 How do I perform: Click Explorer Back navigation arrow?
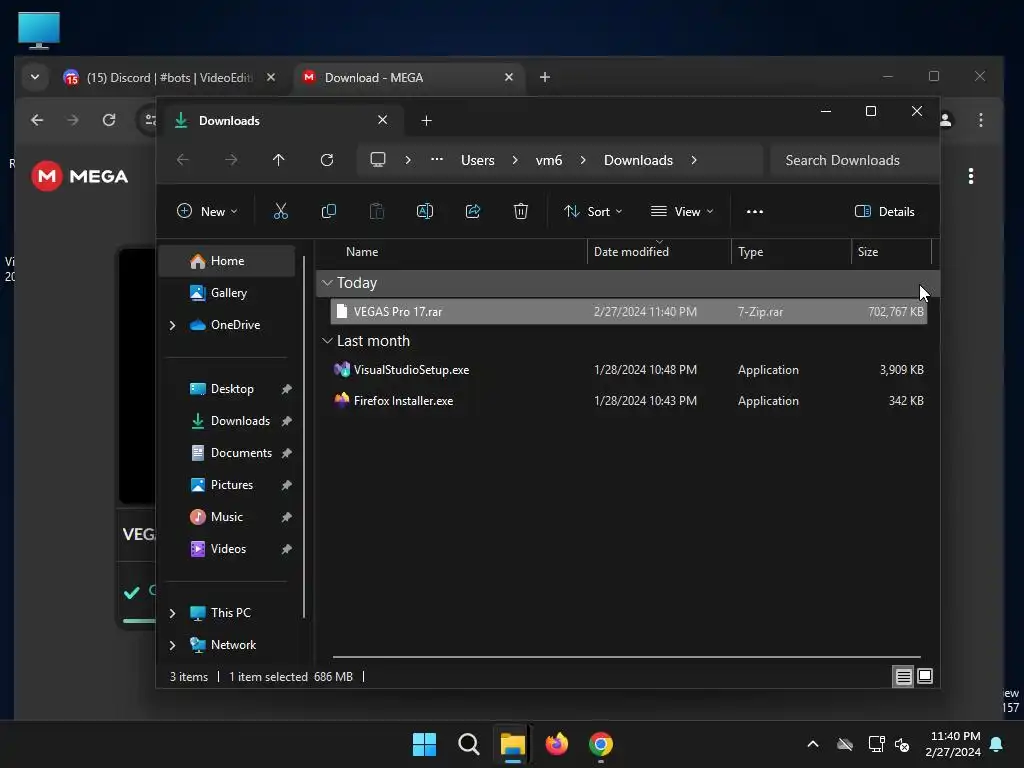(x=183, y=160)
